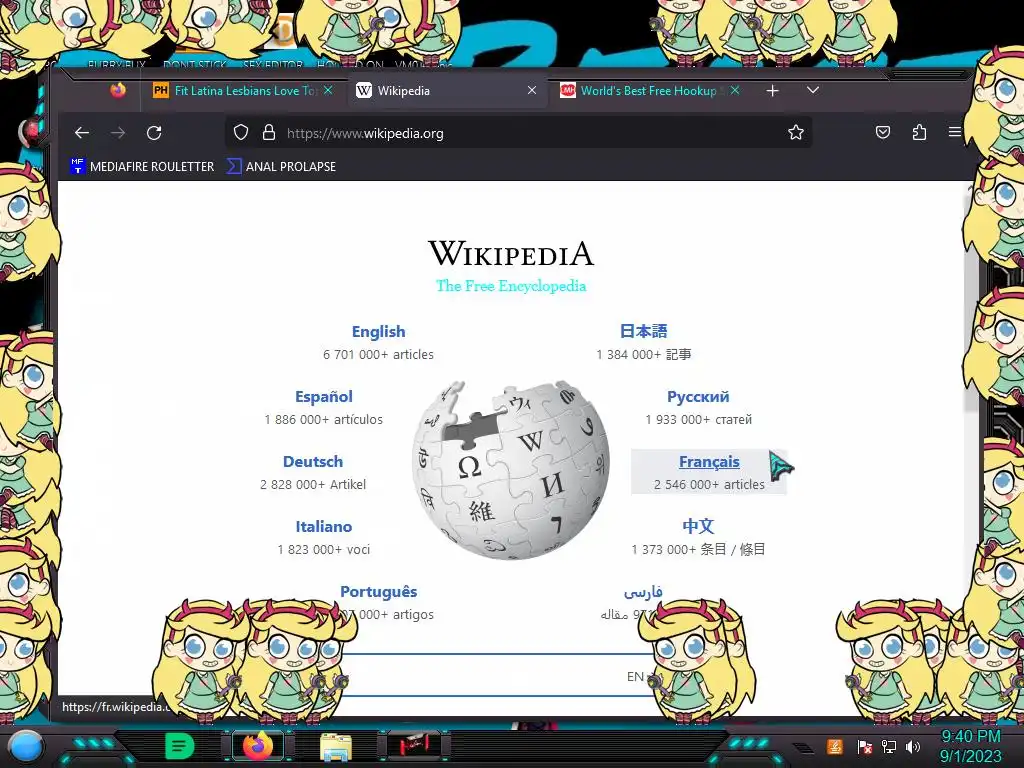Image resolution: width=1024 pixels, height=768 pixels.
Task: Open Firefox View button in the tab strip
Action: 118,90
